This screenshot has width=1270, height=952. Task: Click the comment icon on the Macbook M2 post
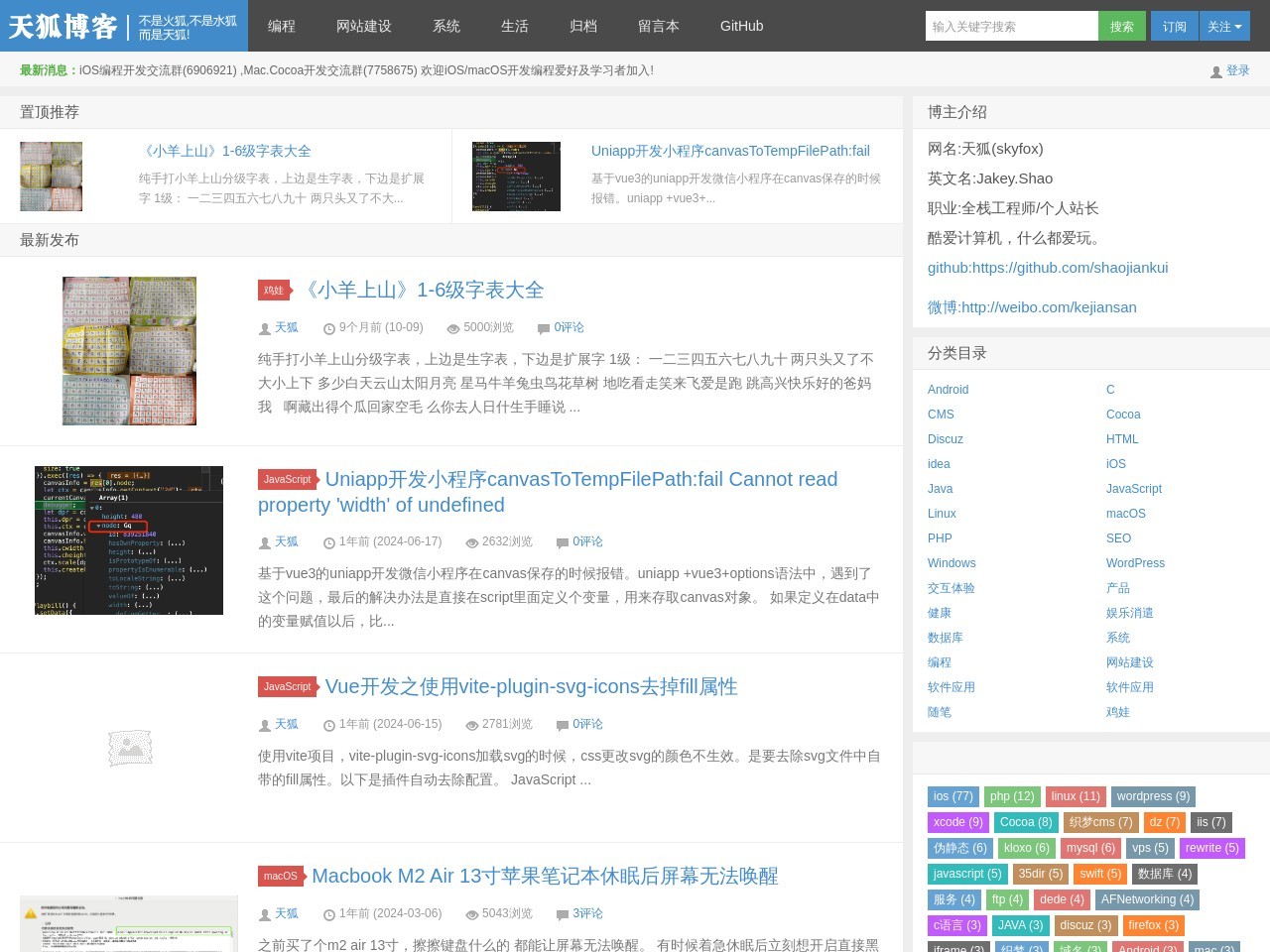pos(563,914)
